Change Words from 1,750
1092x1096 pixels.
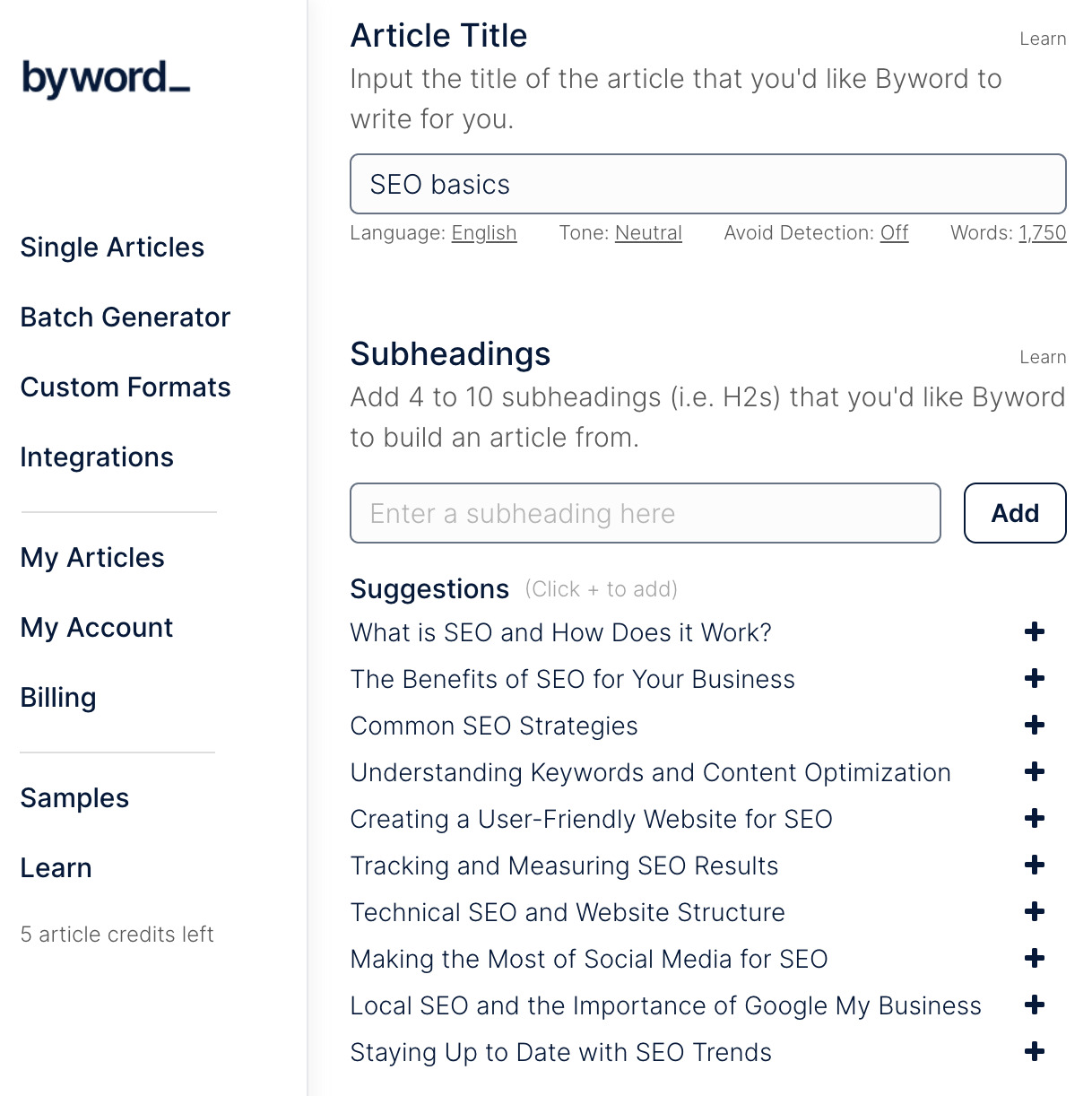pos(1042,232)
